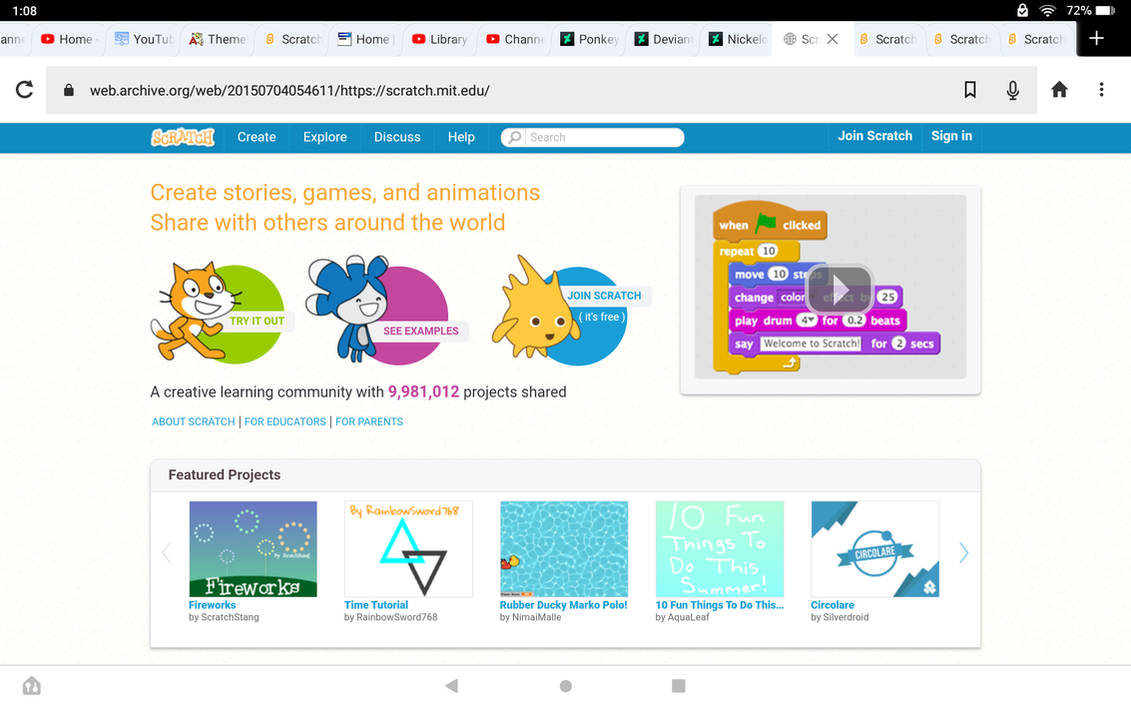The width and height of the screenshot is (1131, 707).
Task: Close the current Scratch tab
Action: (x=832, y=39)
